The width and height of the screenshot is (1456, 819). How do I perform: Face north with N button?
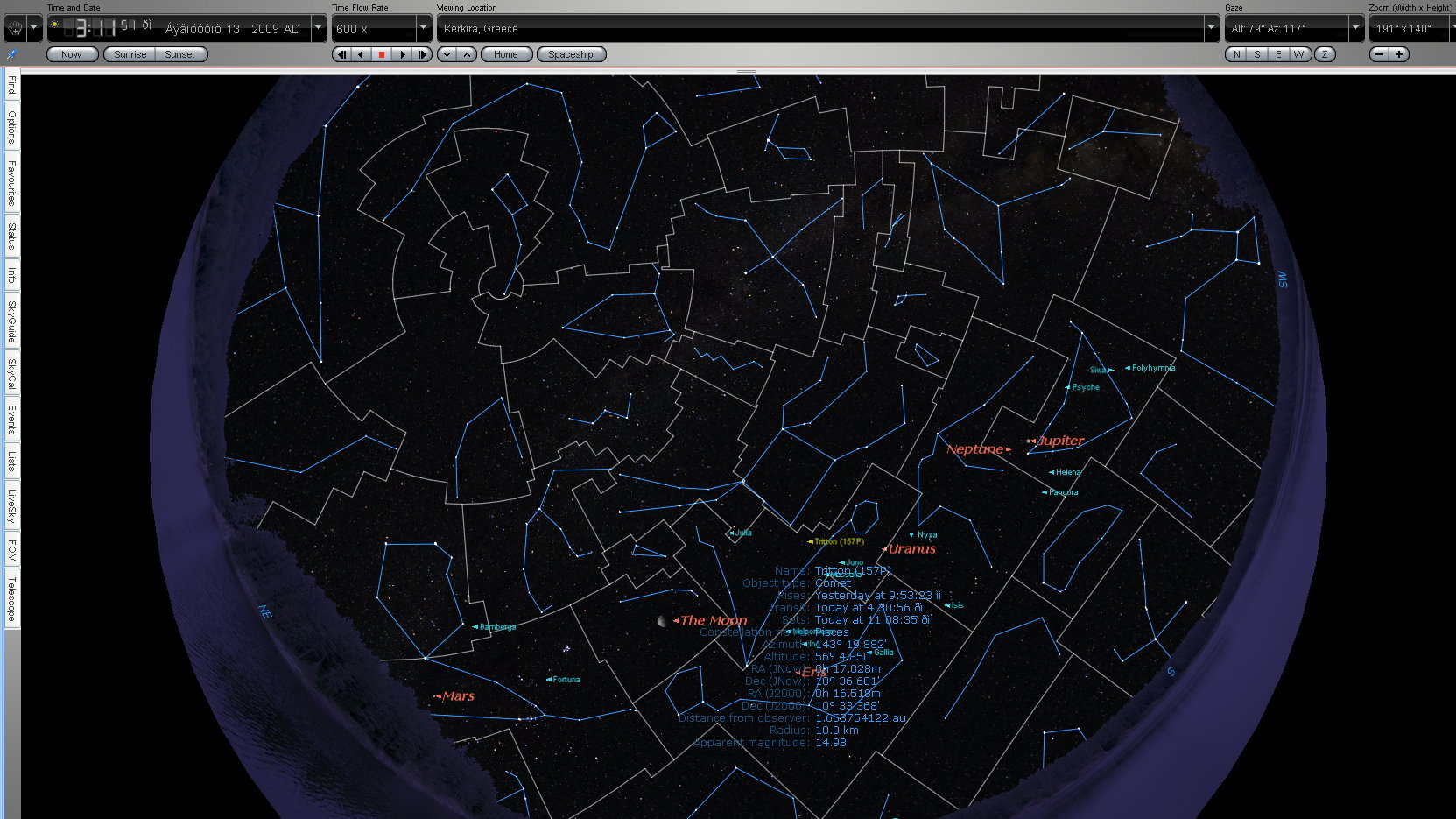coord(1235,54)
